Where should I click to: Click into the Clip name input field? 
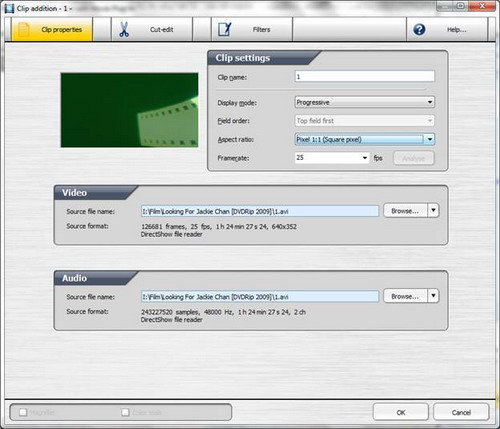click(x=365, y=76)
